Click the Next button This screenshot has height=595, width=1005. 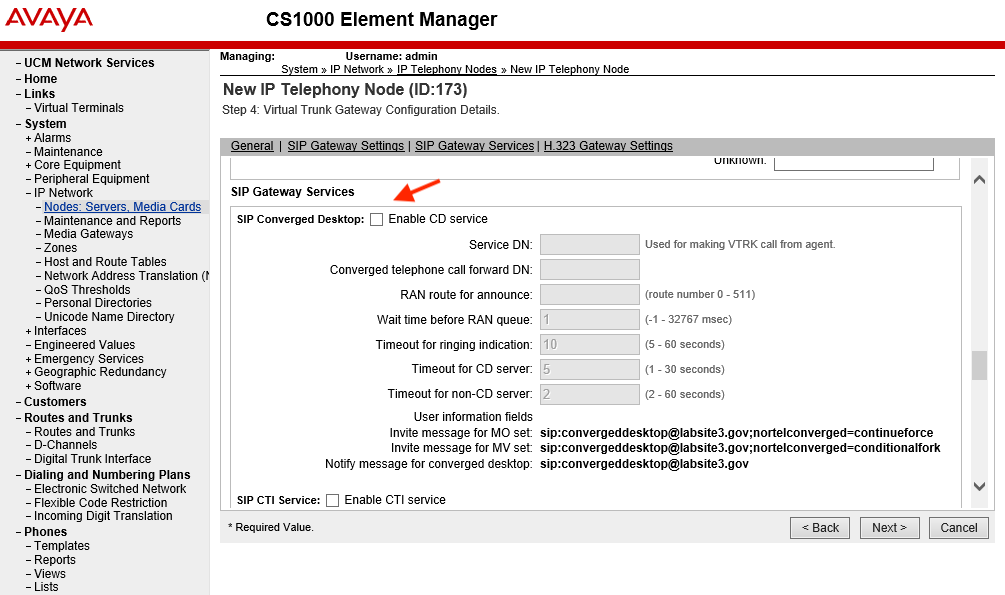point(890,528)
